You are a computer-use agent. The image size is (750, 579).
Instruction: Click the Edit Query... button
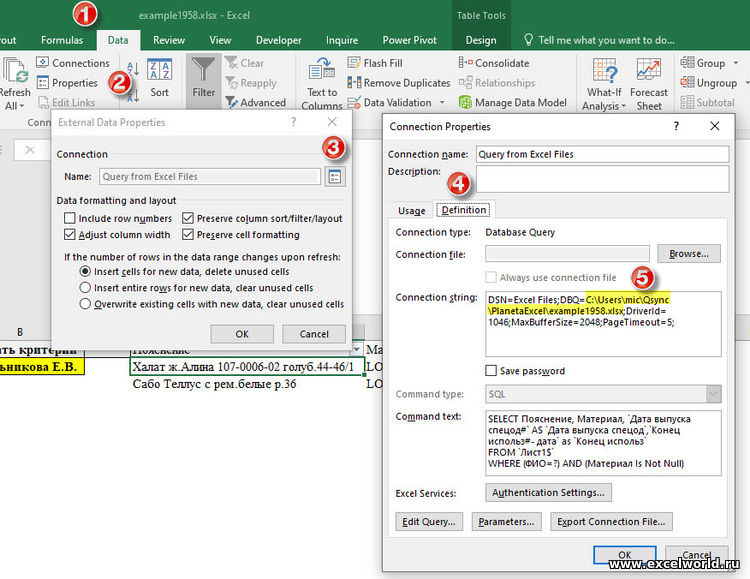click(x=429, y=522)
